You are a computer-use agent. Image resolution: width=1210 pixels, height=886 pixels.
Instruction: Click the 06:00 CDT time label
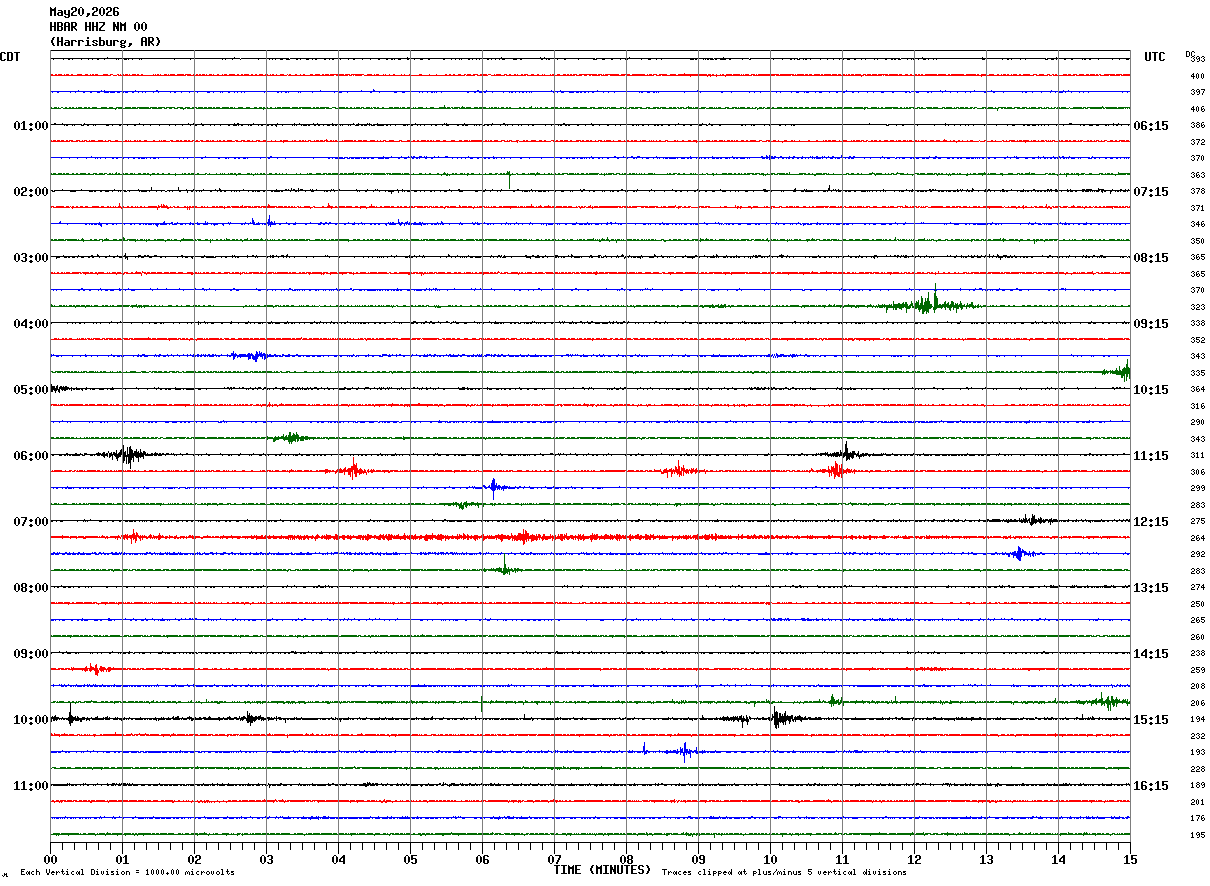(30, 456)
